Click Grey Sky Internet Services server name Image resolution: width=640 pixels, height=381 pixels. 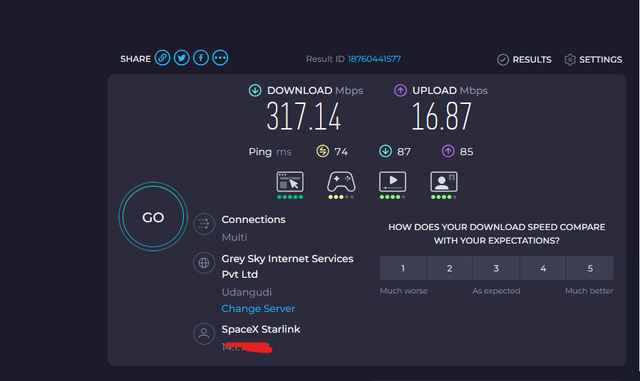[287, 266]
